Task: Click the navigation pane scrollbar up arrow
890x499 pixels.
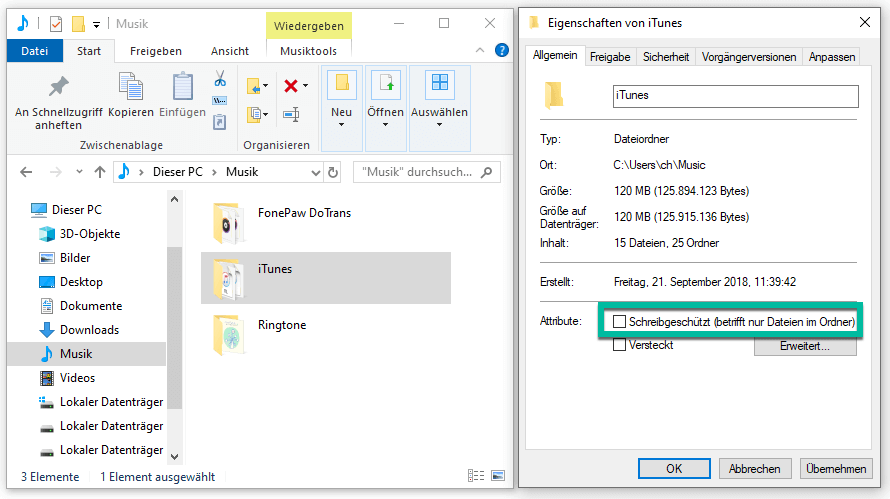Action: click(x=175, y=199)
